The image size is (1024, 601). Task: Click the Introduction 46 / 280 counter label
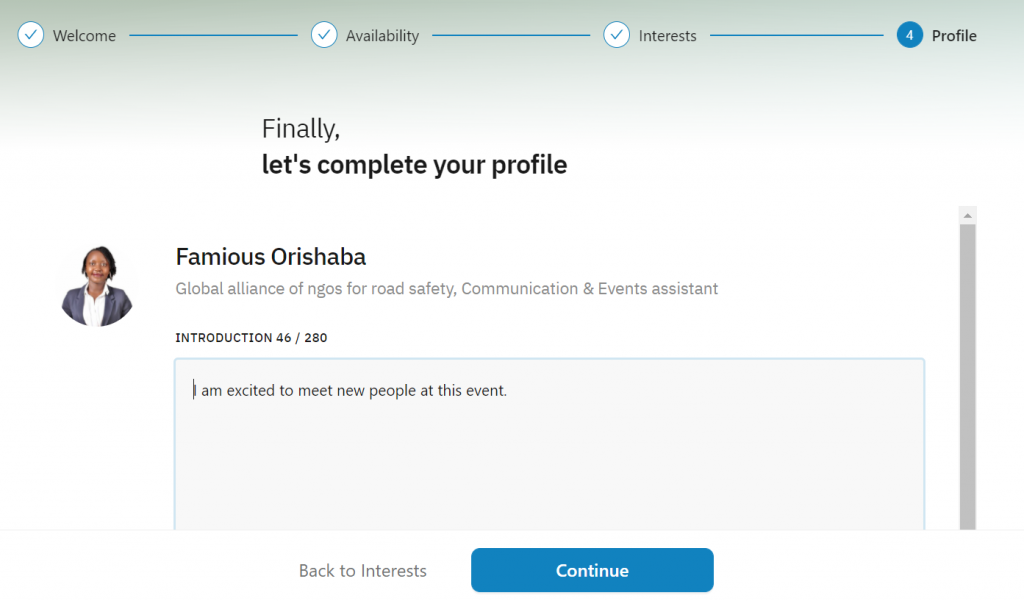[251, 338]
